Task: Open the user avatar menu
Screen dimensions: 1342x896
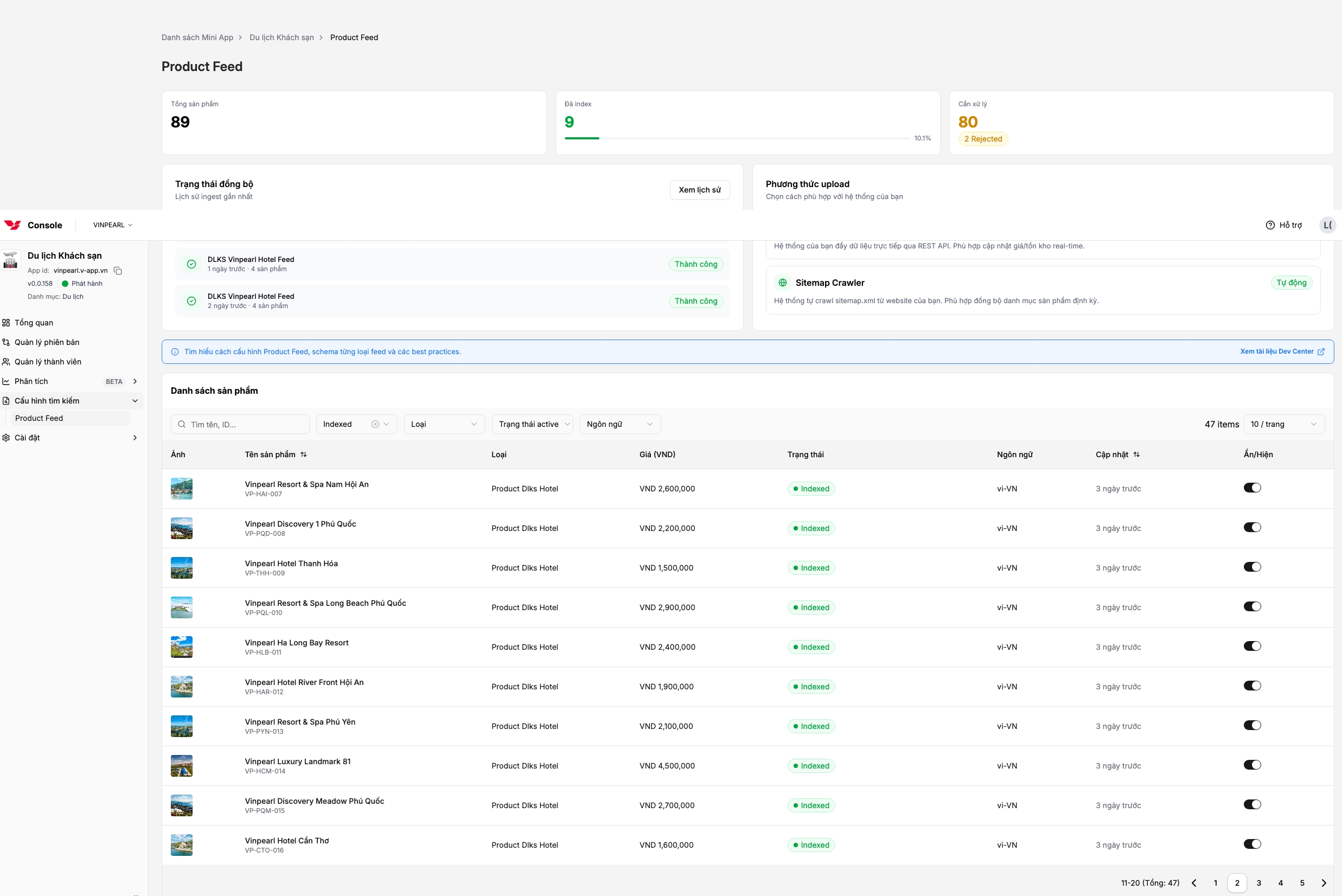Action: 1327,225
